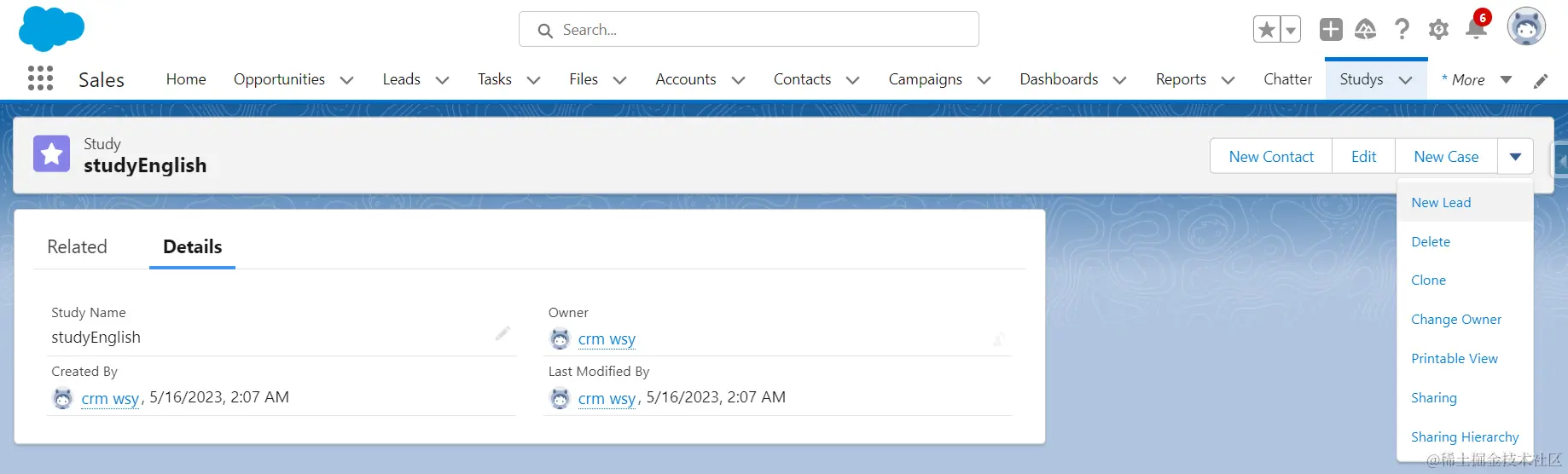Open the Tasks tab

[495, 79]
